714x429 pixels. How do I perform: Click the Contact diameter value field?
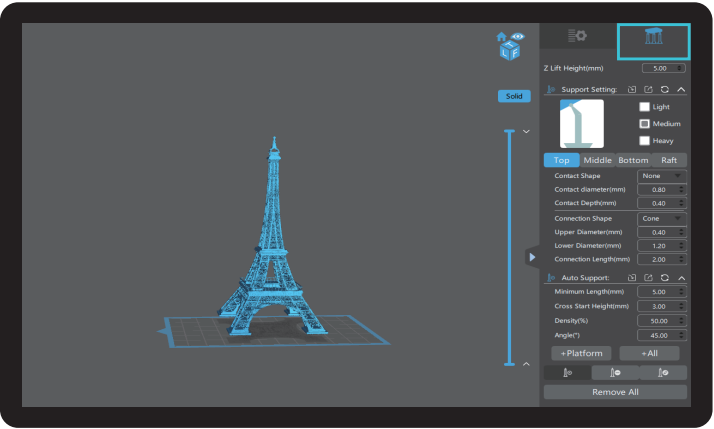point(662,189)
